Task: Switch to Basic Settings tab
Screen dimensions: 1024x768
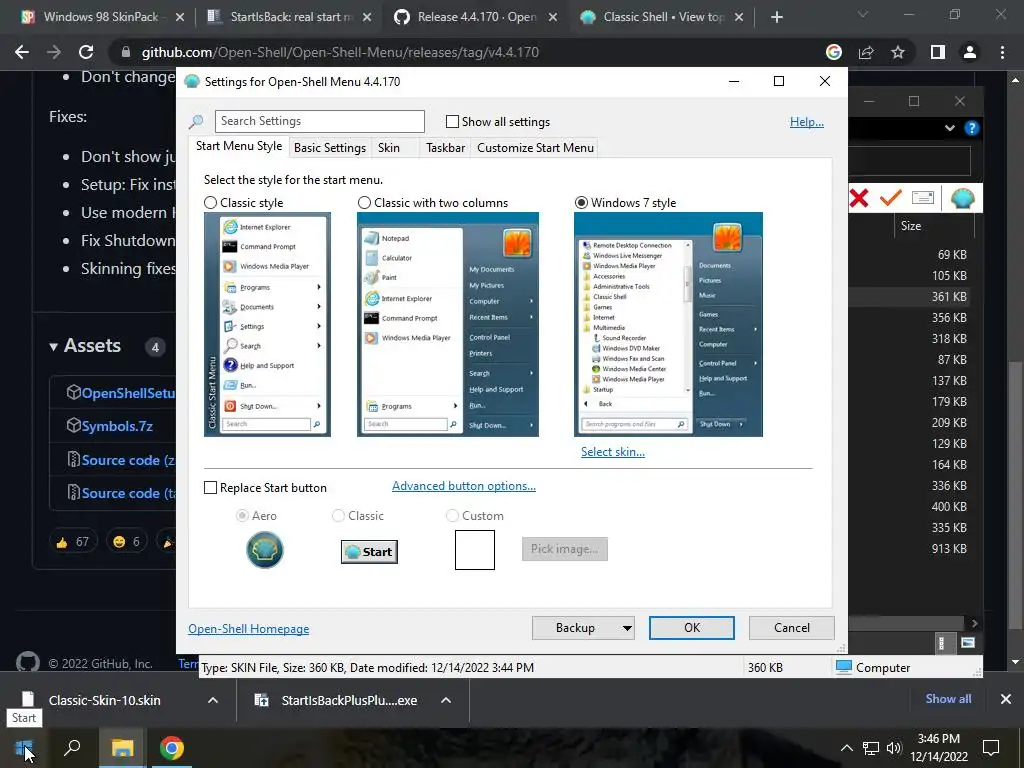Action: point(330,148)
